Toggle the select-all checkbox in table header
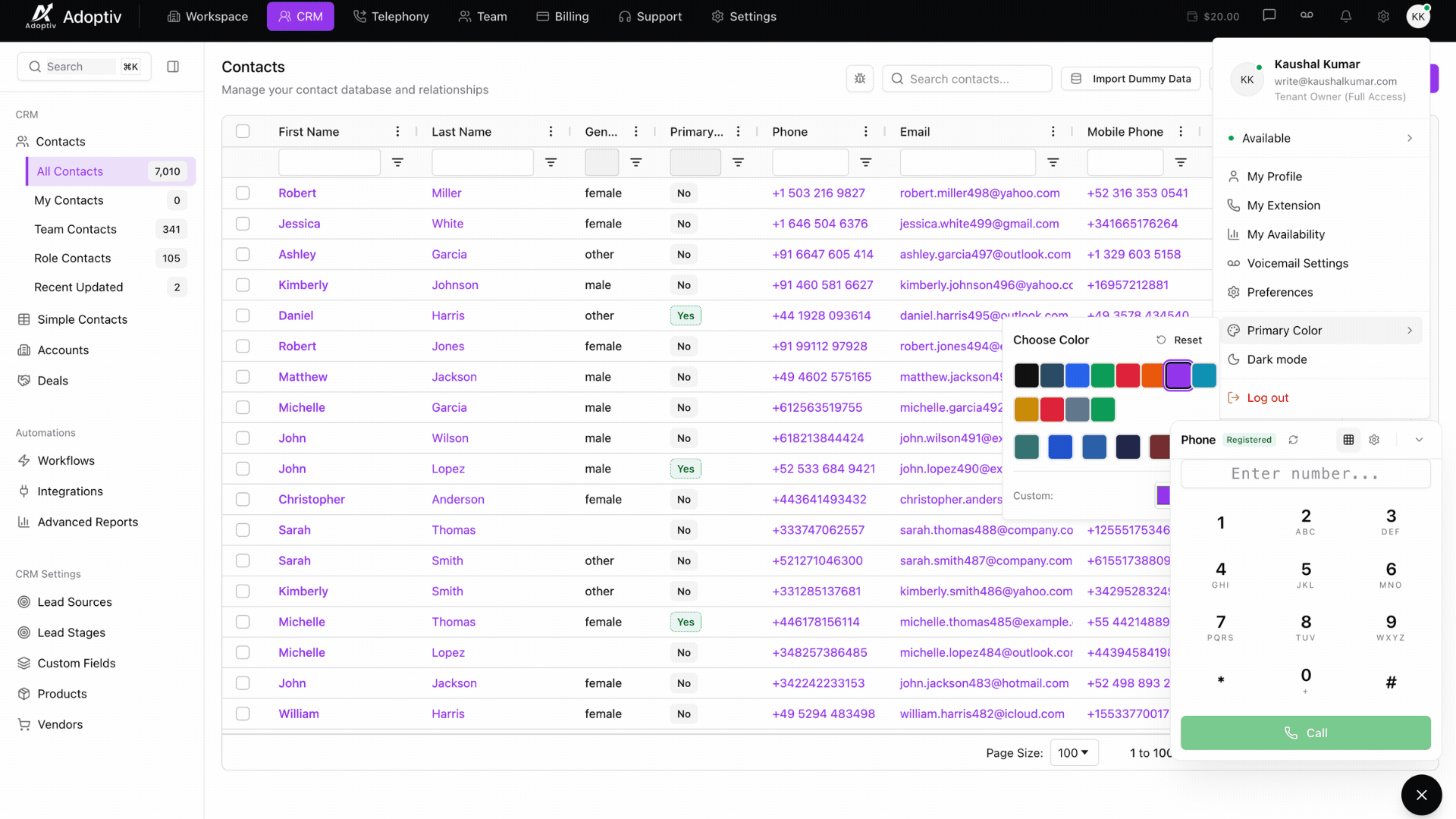 [243, 130]
